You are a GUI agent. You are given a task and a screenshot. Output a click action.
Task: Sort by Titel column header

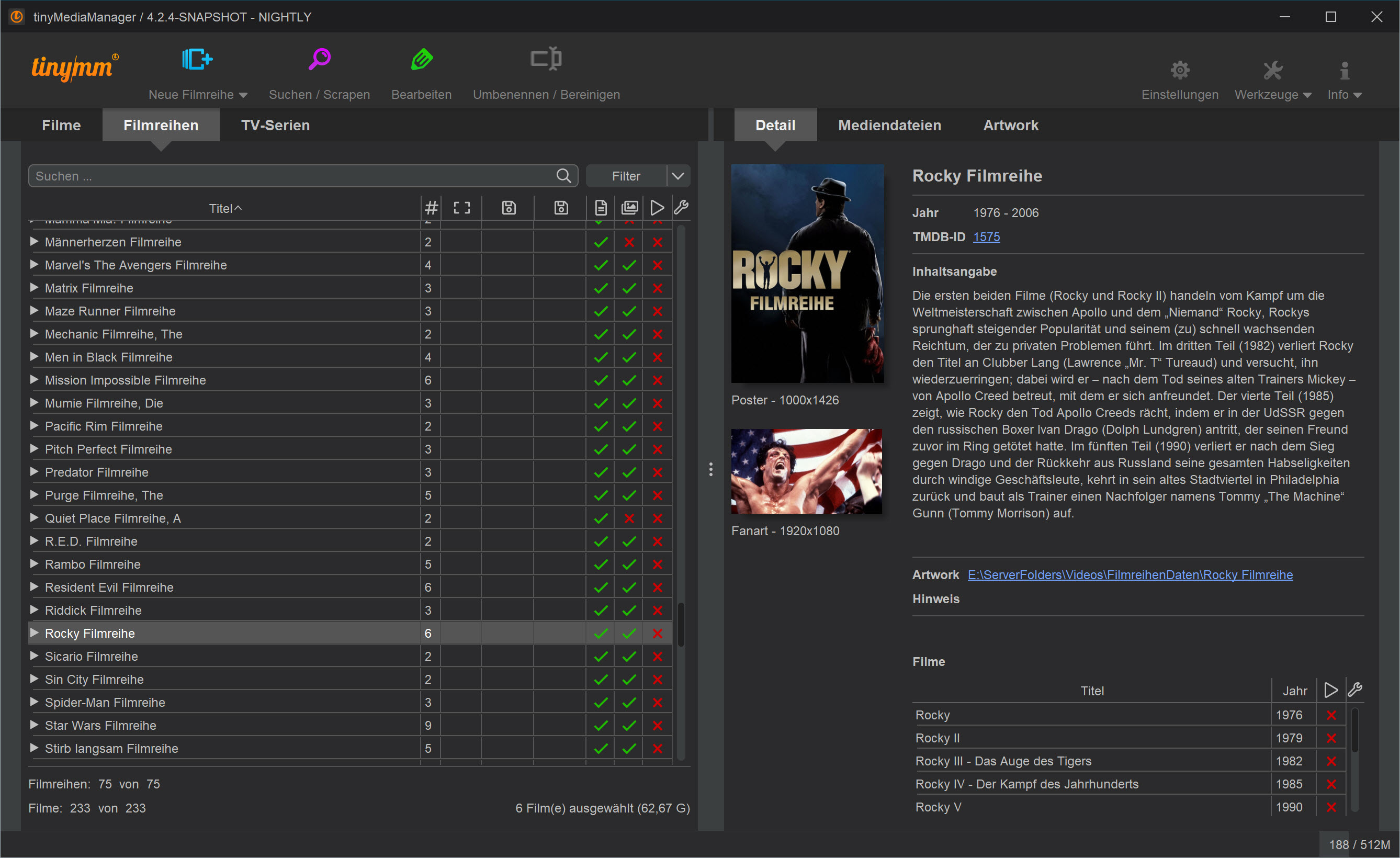tap(225, 209)
